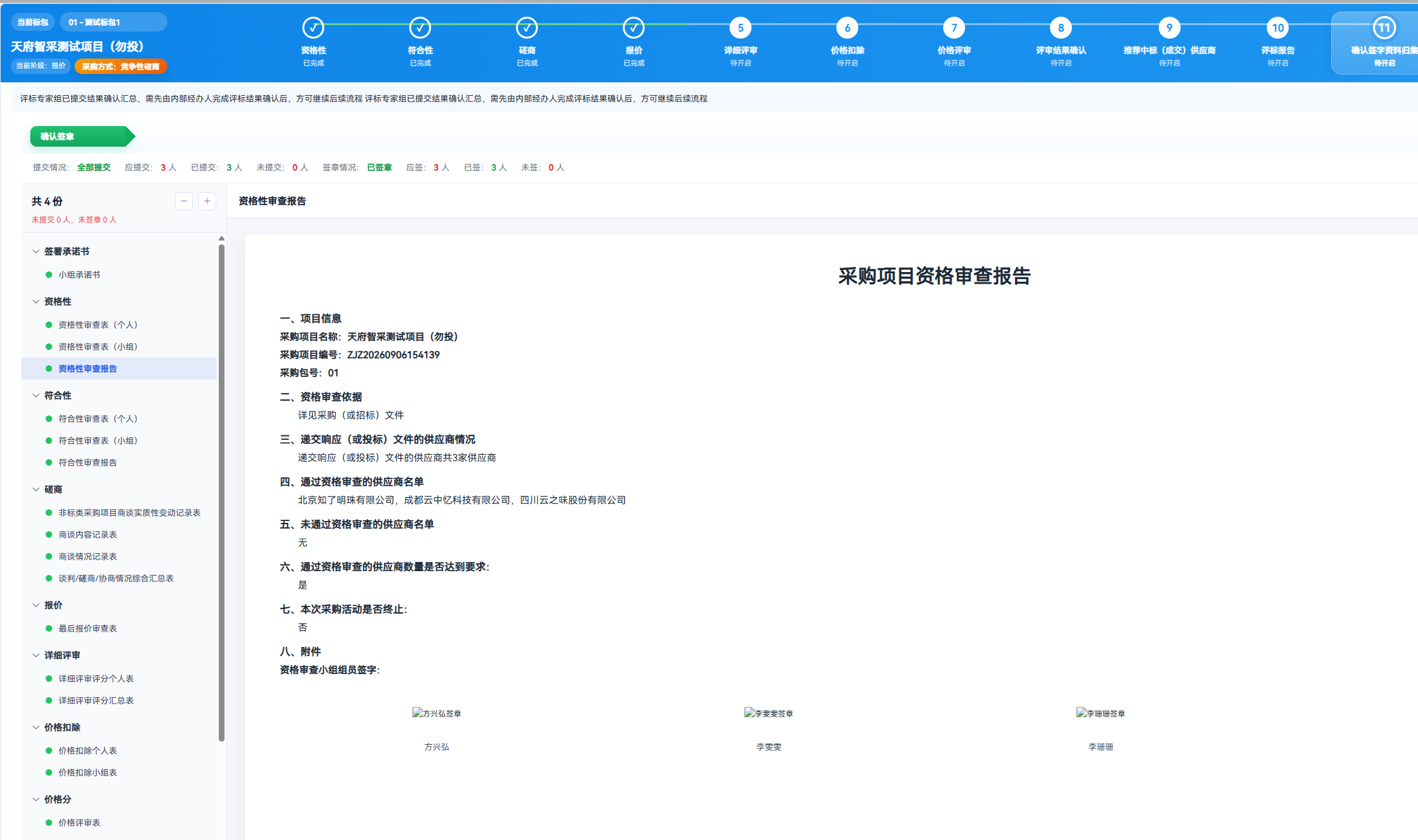Click 李雯雯签章 signature image

coord(769,713)
